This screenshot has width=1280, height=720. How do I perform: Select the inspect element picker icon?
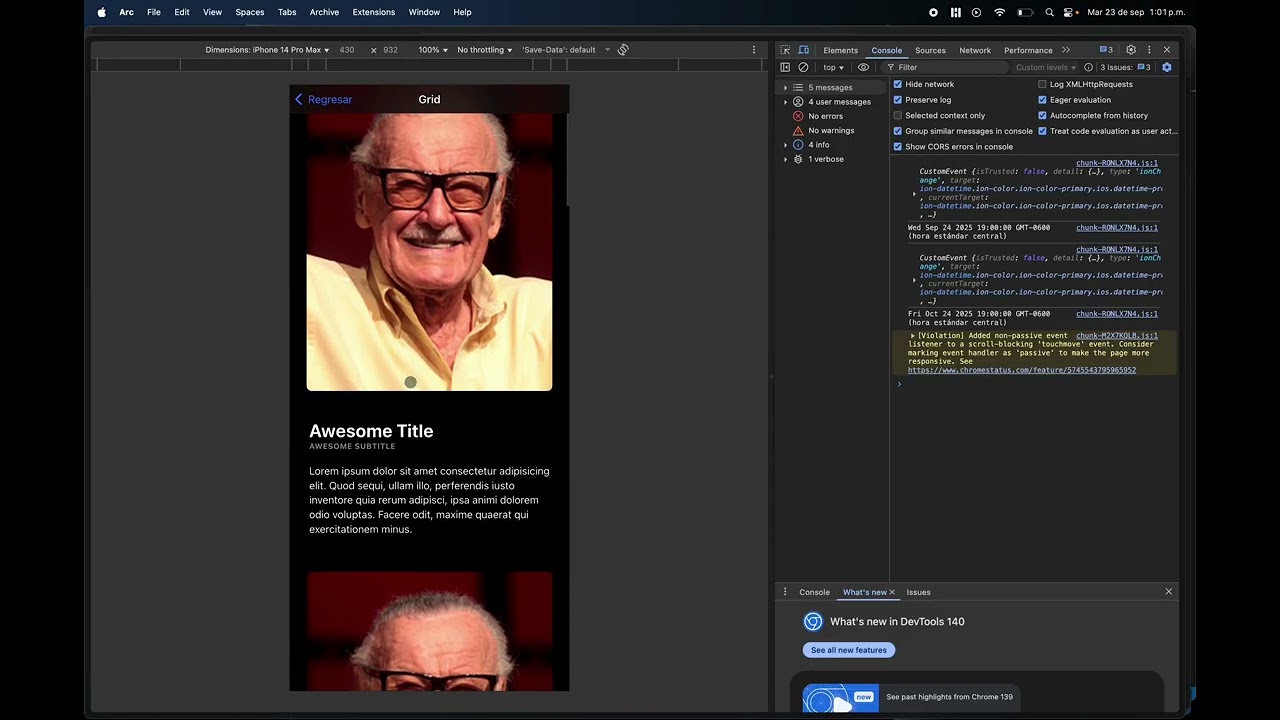(x=786, y=50)
